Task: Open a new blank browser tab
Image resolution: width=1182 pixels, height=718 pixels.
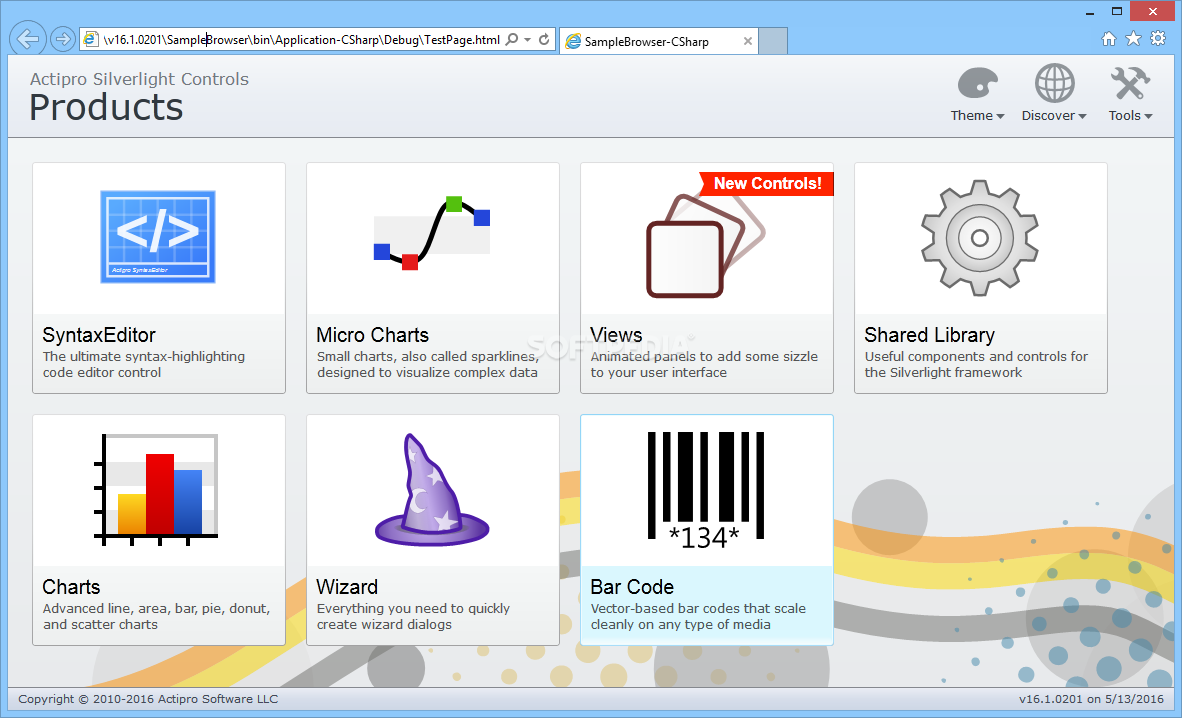Action: 773,41
